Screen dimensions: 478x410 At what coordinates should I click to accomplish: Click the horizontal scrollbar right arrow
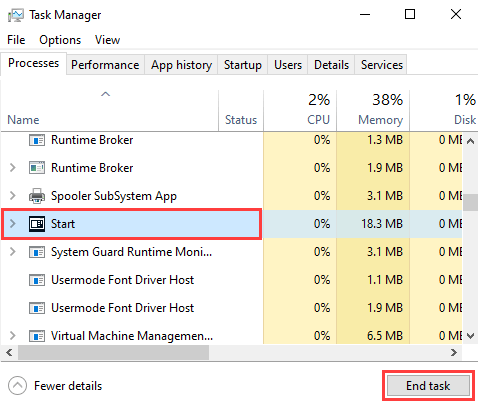454,352
